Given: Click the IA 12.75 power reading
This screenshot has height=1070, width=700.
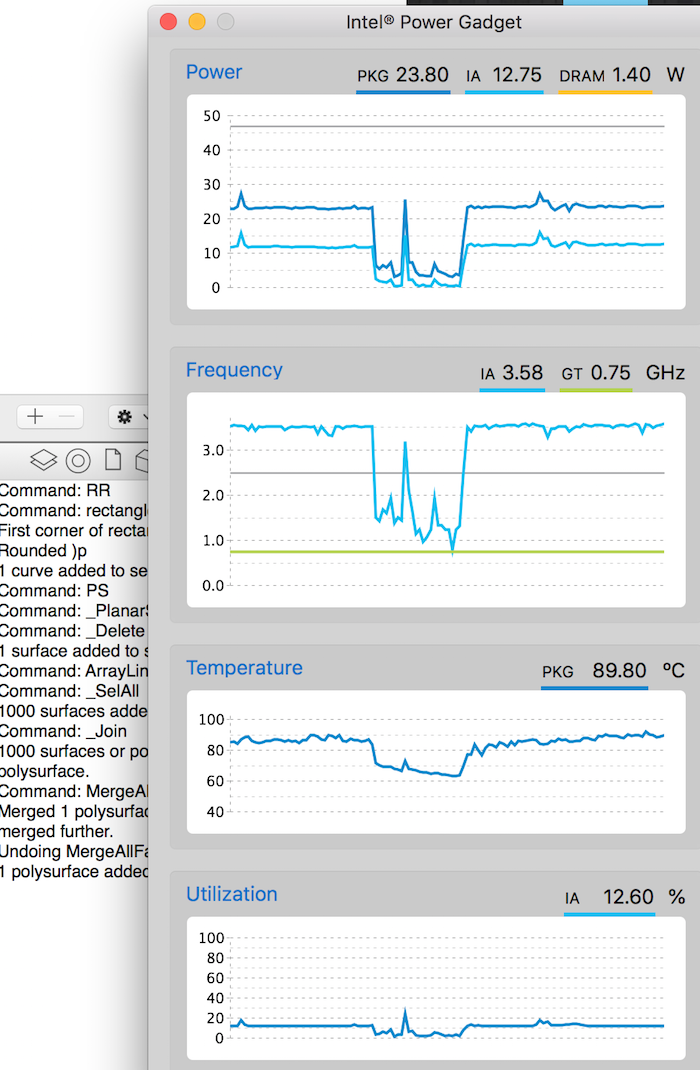Looking at the screenshot, I should pos(504,75).
